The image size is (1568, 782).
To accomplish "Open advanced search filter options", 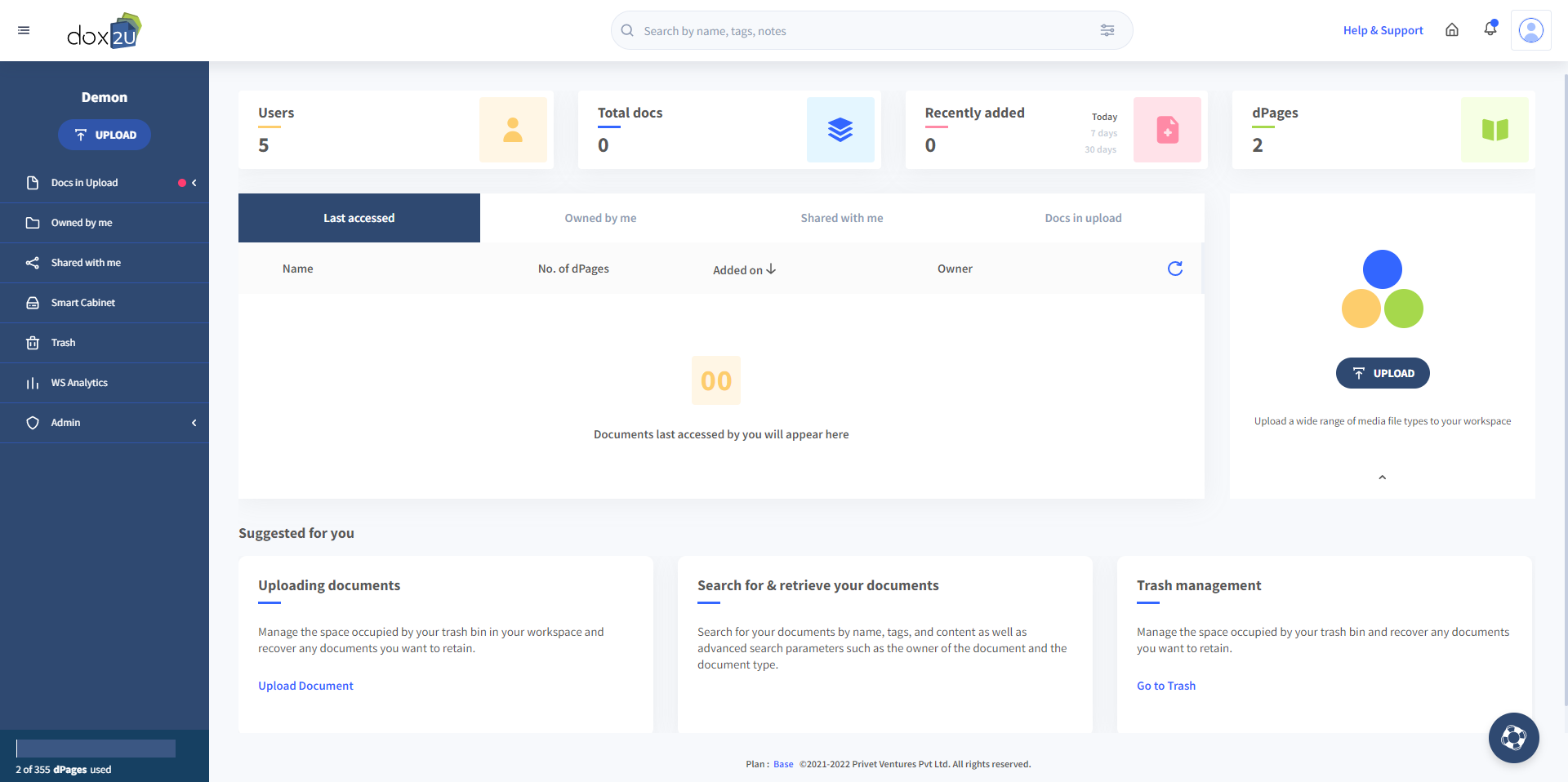I will coord(1107,30).
